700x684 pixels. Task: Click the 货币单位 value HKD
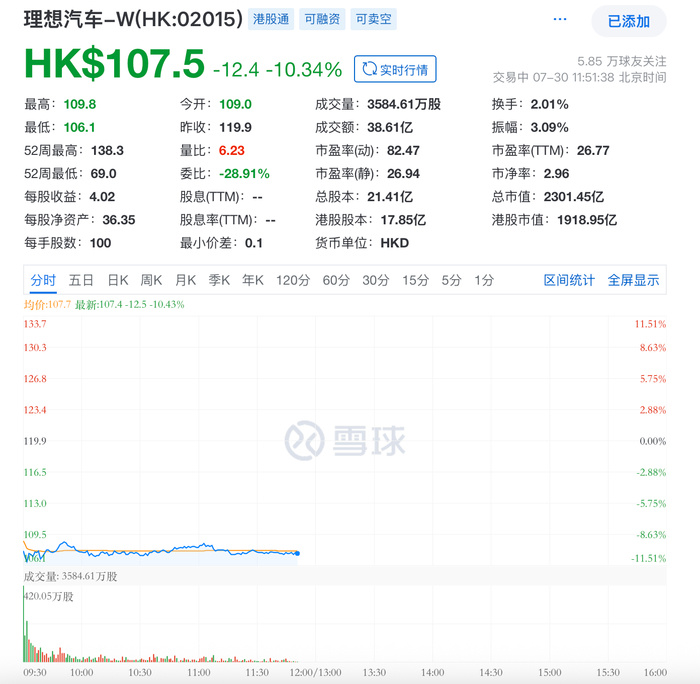click(x=395, y=243)
